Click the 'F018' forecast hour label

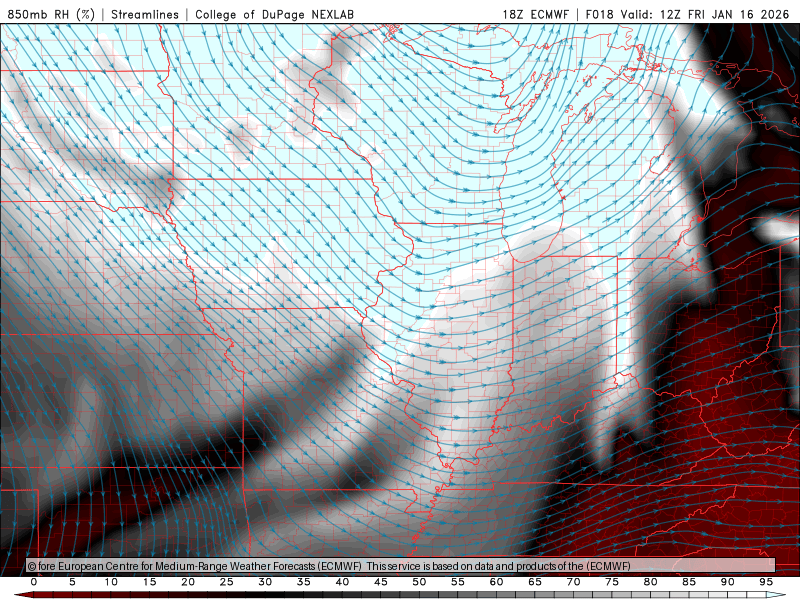599,14
